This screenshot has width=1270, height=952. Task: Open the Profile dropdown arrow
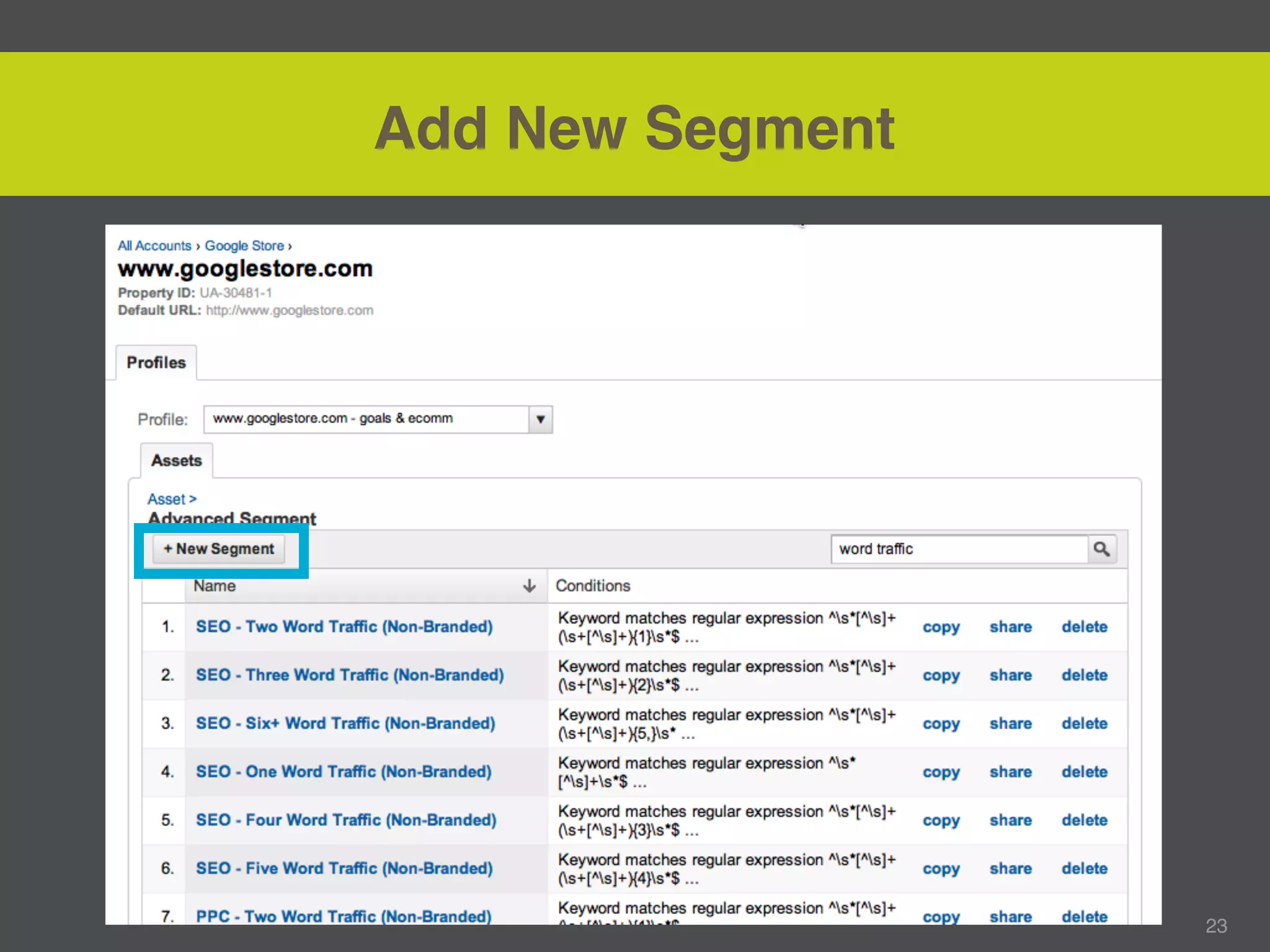(540, 420)
